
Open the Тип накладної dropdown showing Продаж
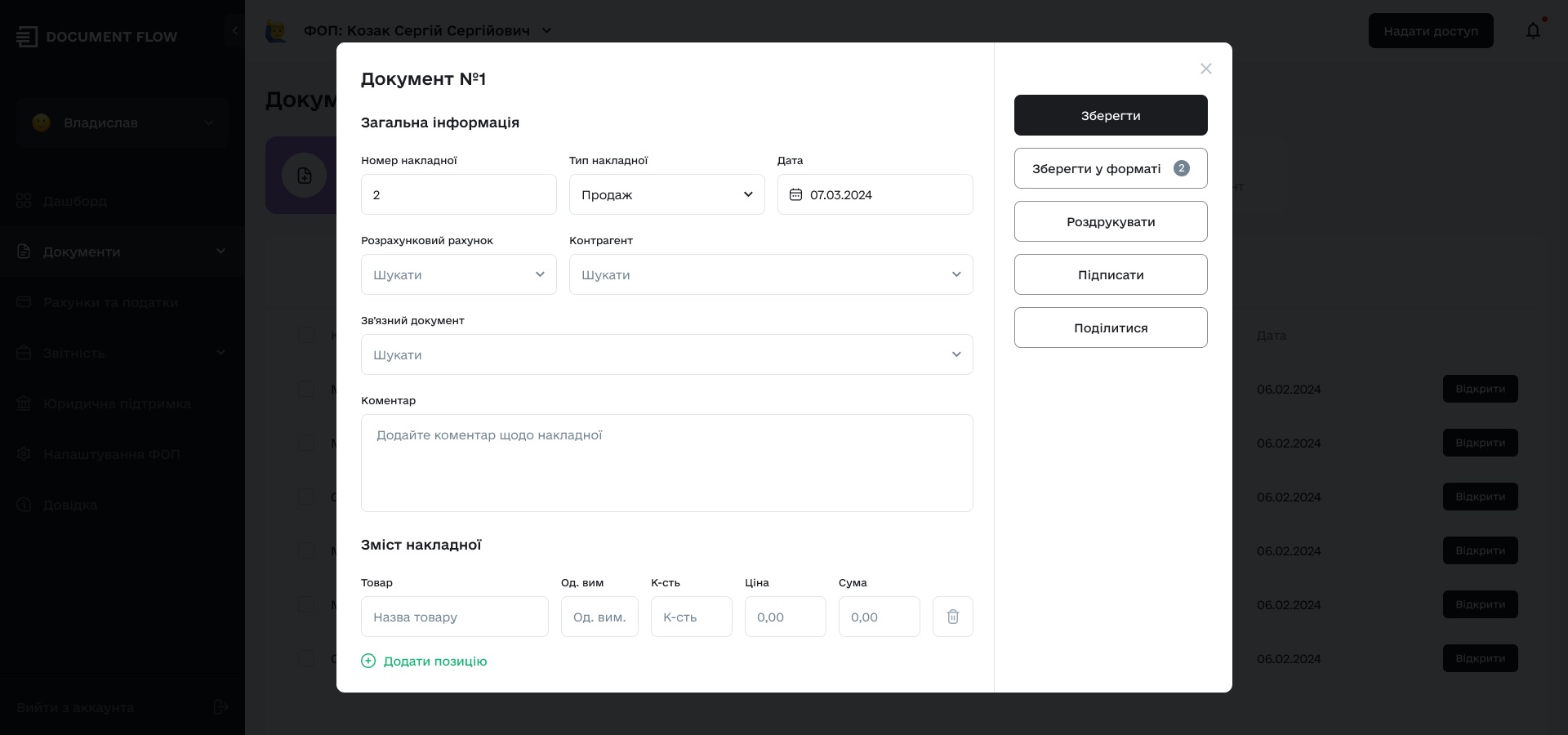[x=667, y=194]
